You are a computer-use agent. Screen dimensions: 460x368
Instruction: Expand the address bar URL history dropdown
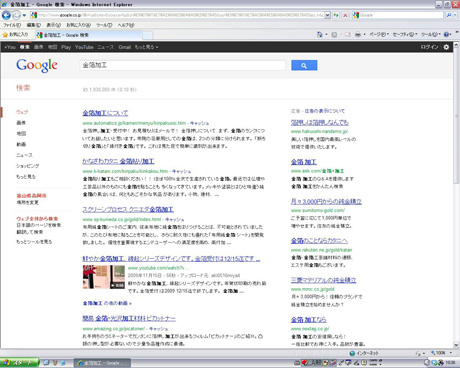point(327,15)
